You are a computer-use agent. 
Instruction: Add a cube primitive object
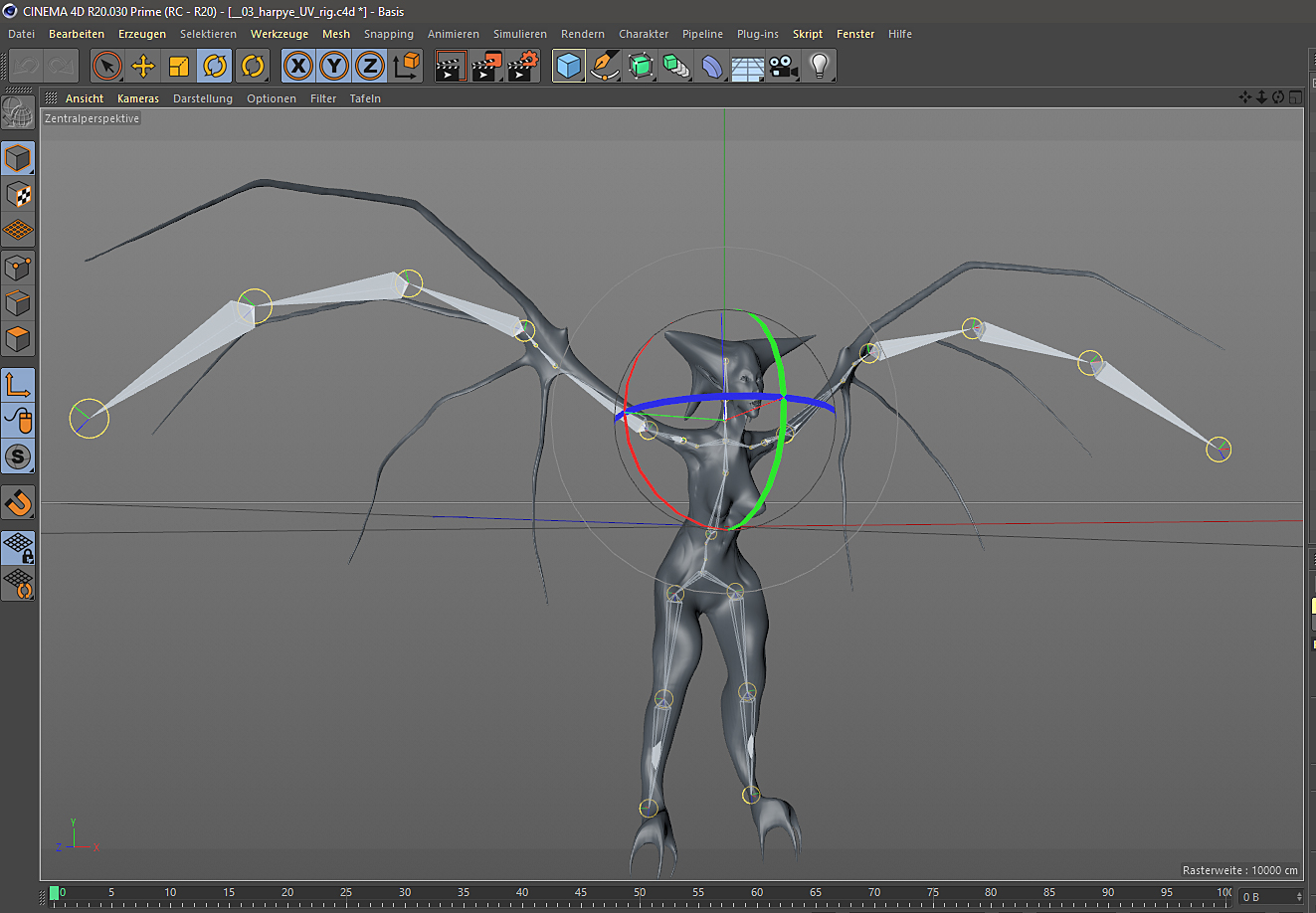pos(569,67)
